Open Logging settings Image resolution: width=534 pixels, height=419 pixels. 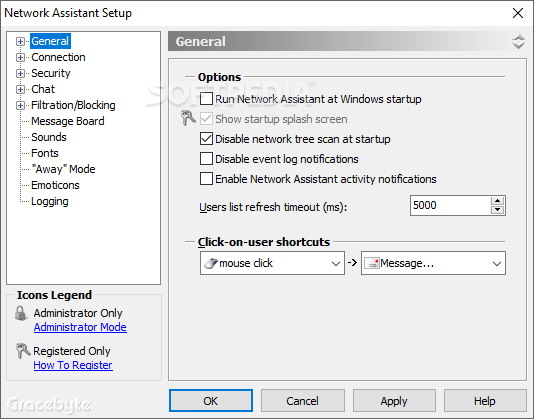[50, 201]
